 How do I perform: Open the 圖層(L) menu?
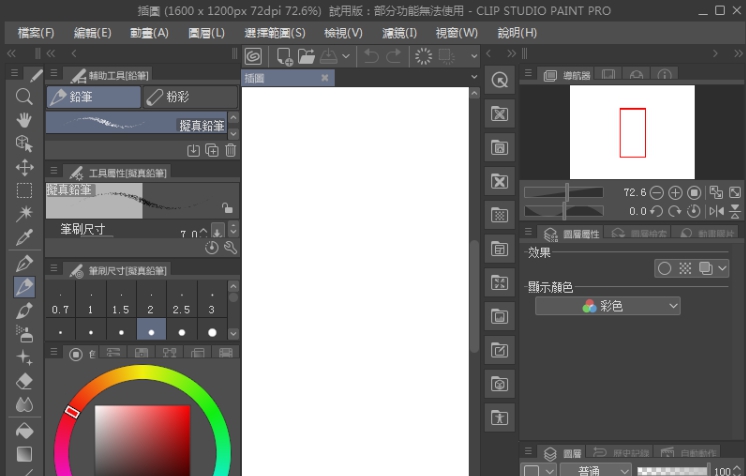(x=206, y=33)
